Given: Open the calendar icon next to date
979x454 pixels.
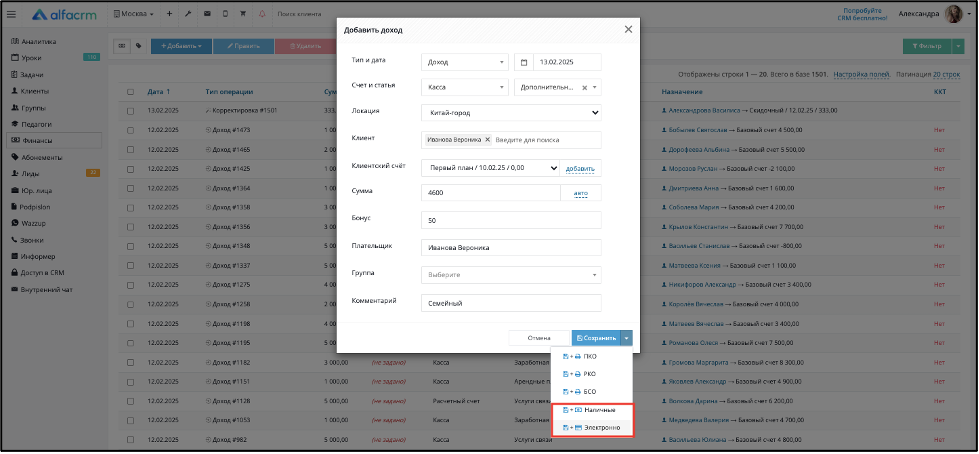Looking at the screenshot, I should (524, 62).
